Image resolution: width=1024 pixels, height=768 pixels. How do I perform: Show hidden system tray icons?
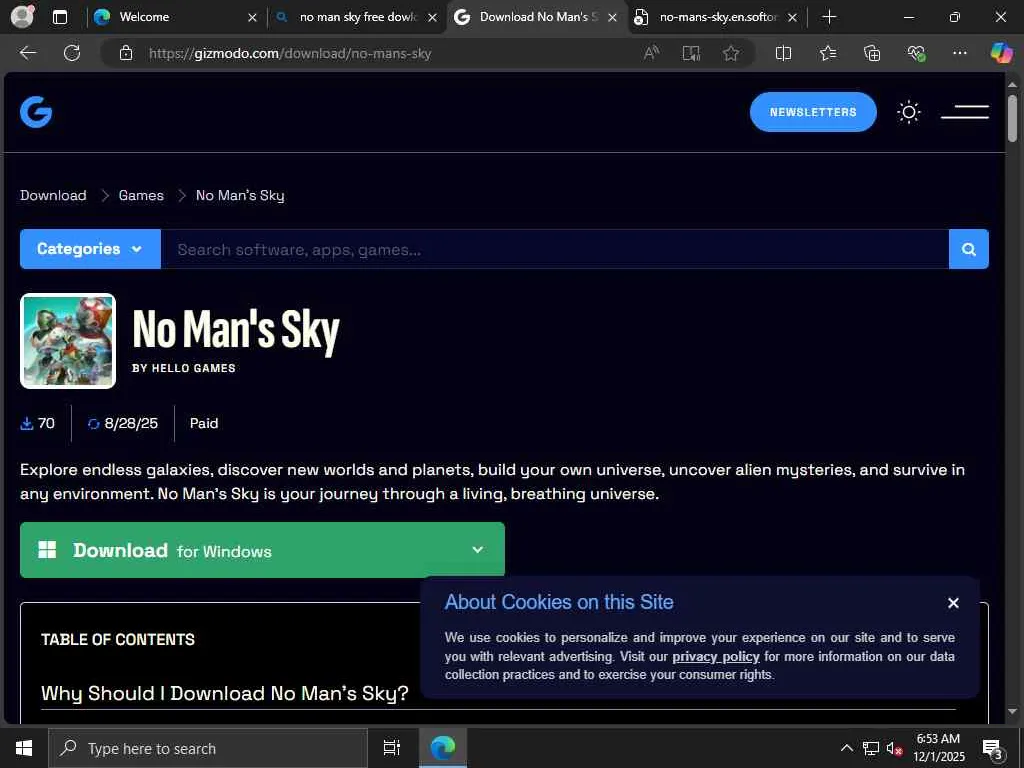[x=846, y=748]
